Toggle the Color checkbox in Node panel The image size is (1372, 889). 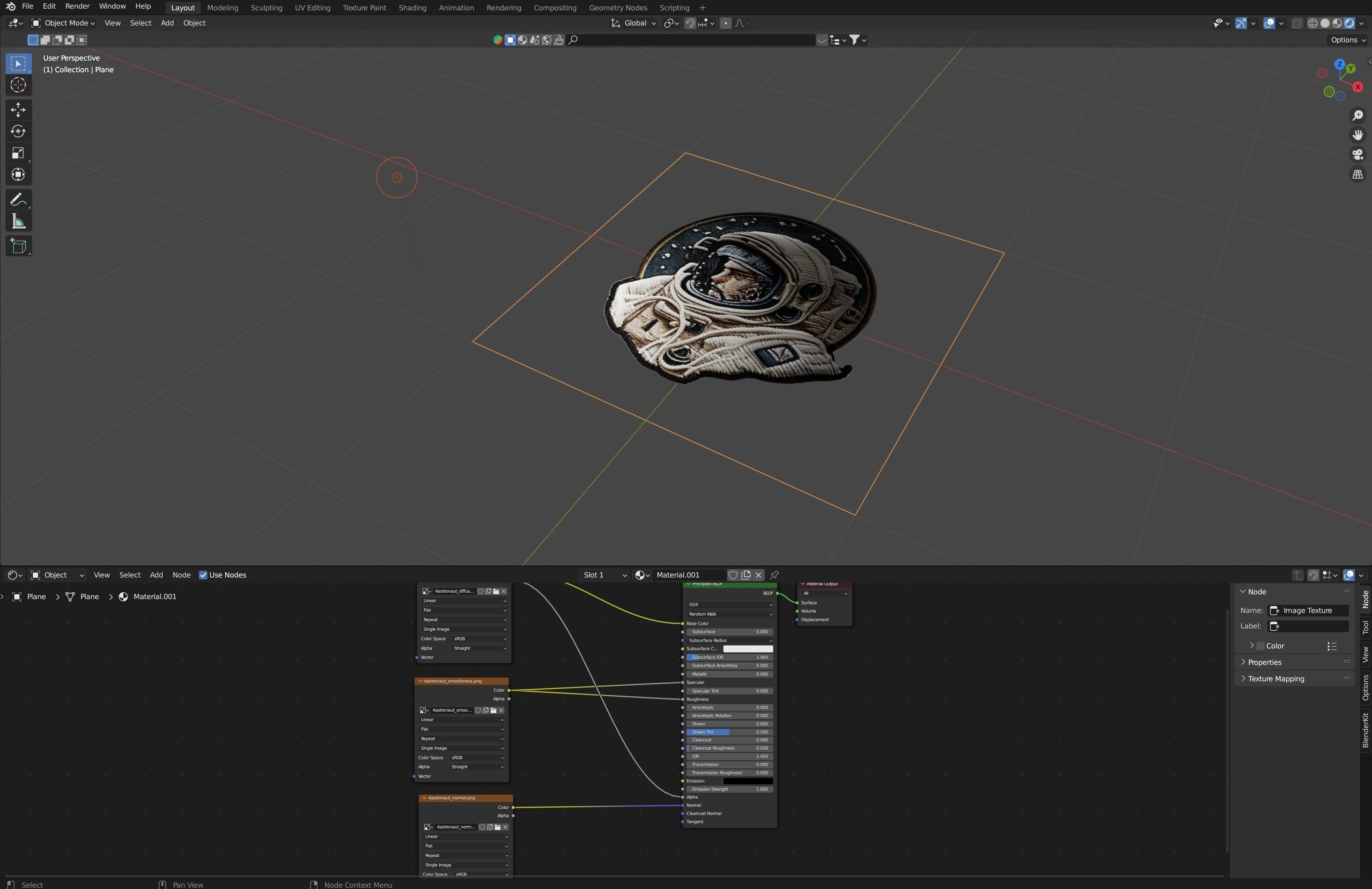coord(1261,646)
